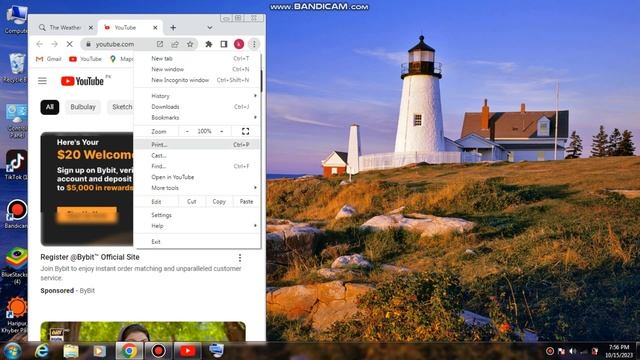Go forward in browser history

[54, 44]
